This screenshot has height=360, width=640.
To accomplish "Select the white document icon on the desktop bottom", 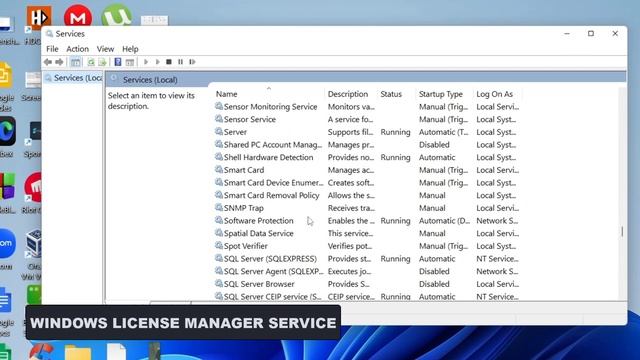I will [x=116, y=352].
